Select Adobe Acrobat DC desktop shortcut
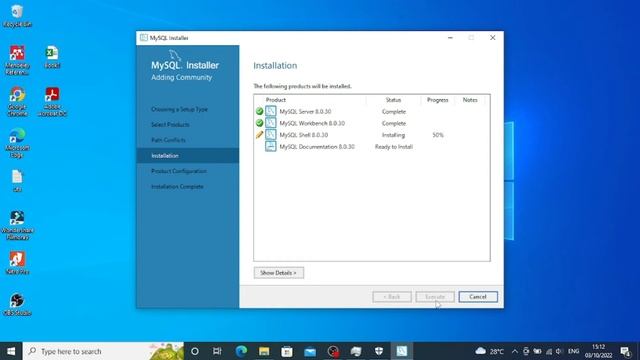The width and height of the screenshot is (640, 360). 52,102
